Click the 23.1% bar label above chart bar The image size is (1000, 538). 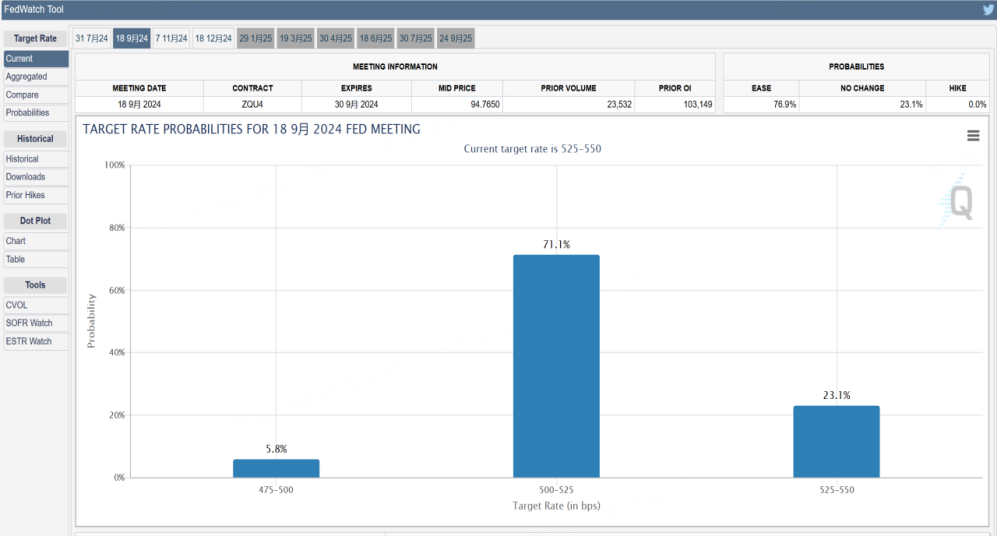(x=836, y=395)
